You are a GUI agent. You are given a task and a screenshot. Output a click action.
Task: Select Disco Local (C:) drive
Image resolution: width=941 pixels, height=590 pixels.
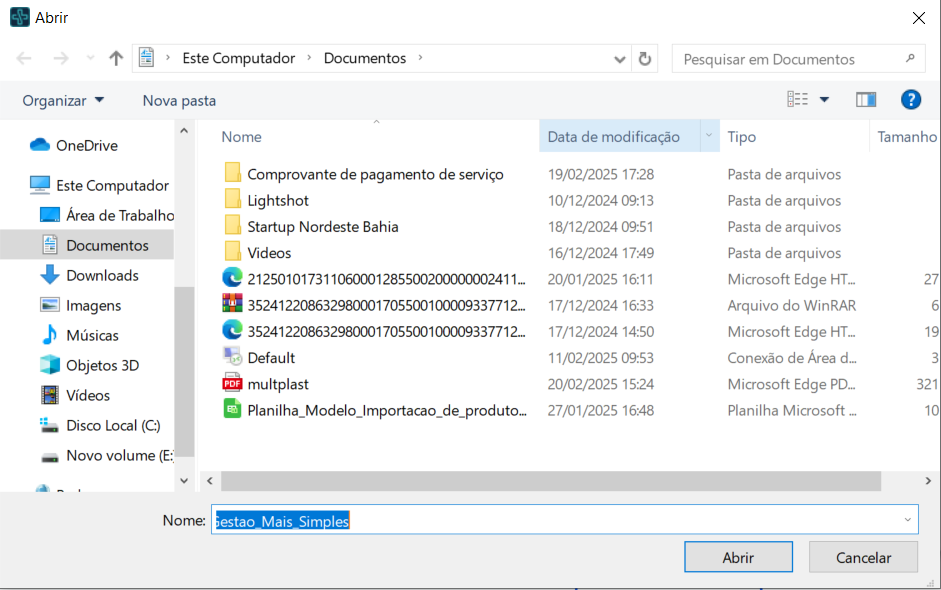click(x=112, y=426)
